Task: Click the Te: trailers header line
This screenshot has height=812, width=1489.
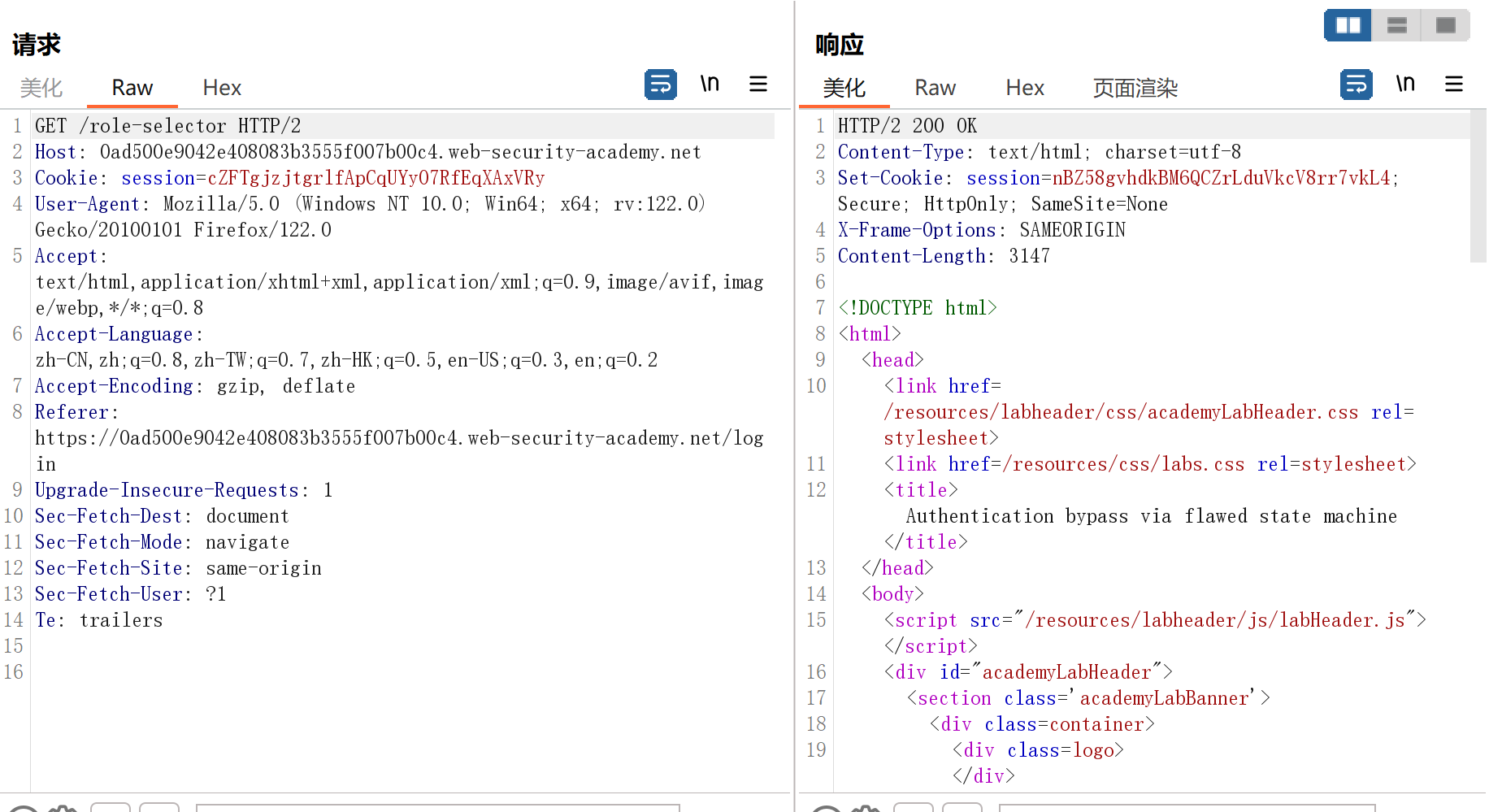Action: click(99, 620)
